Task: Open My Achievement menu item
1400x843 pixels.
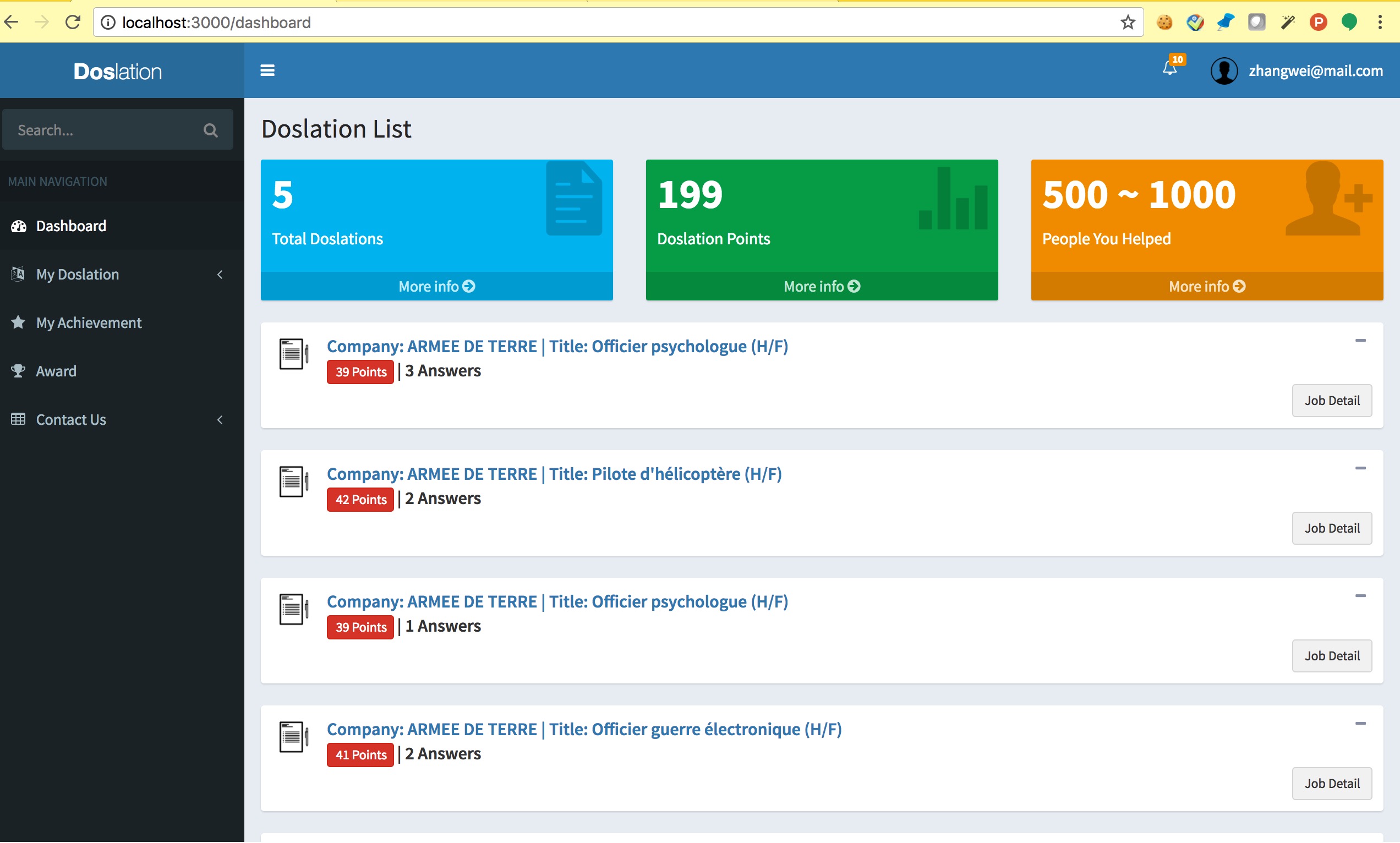Action: pos(89,322)
